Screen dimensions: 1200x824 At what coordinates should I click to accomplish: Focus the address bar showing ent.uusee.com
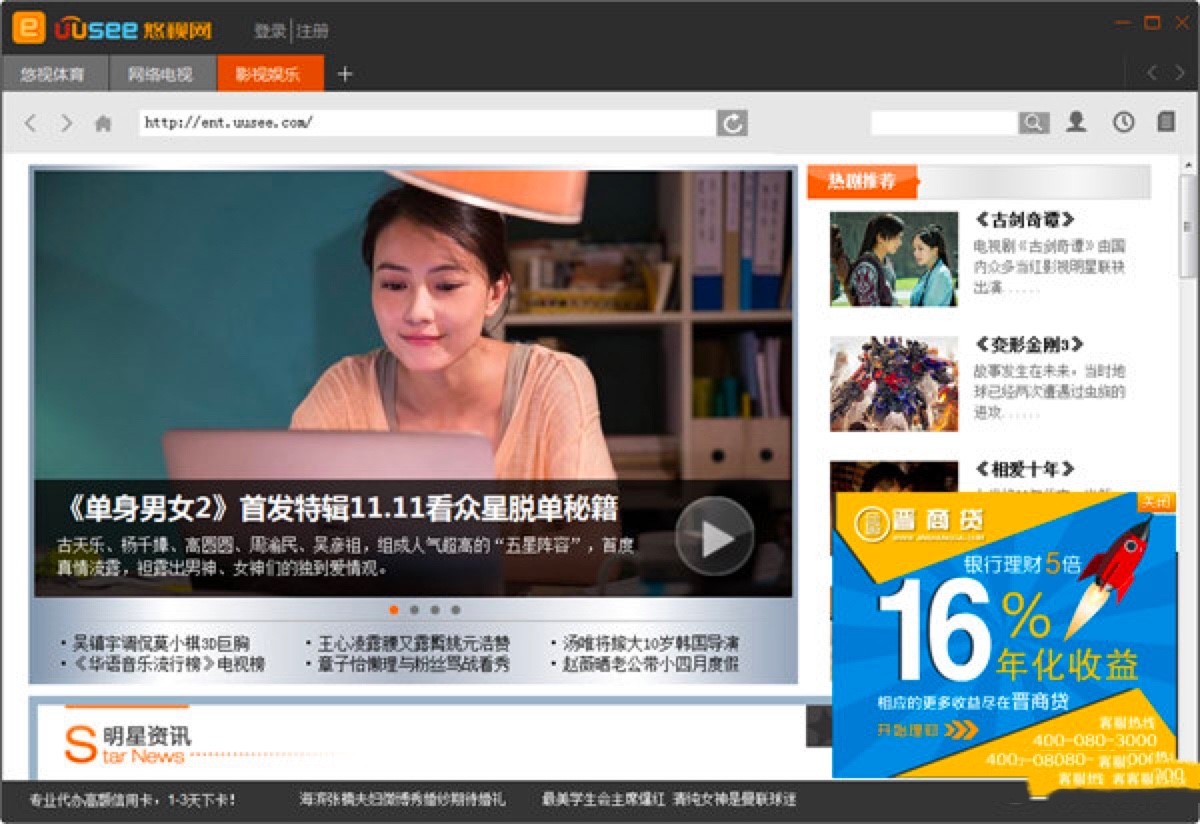coord(428,123)
